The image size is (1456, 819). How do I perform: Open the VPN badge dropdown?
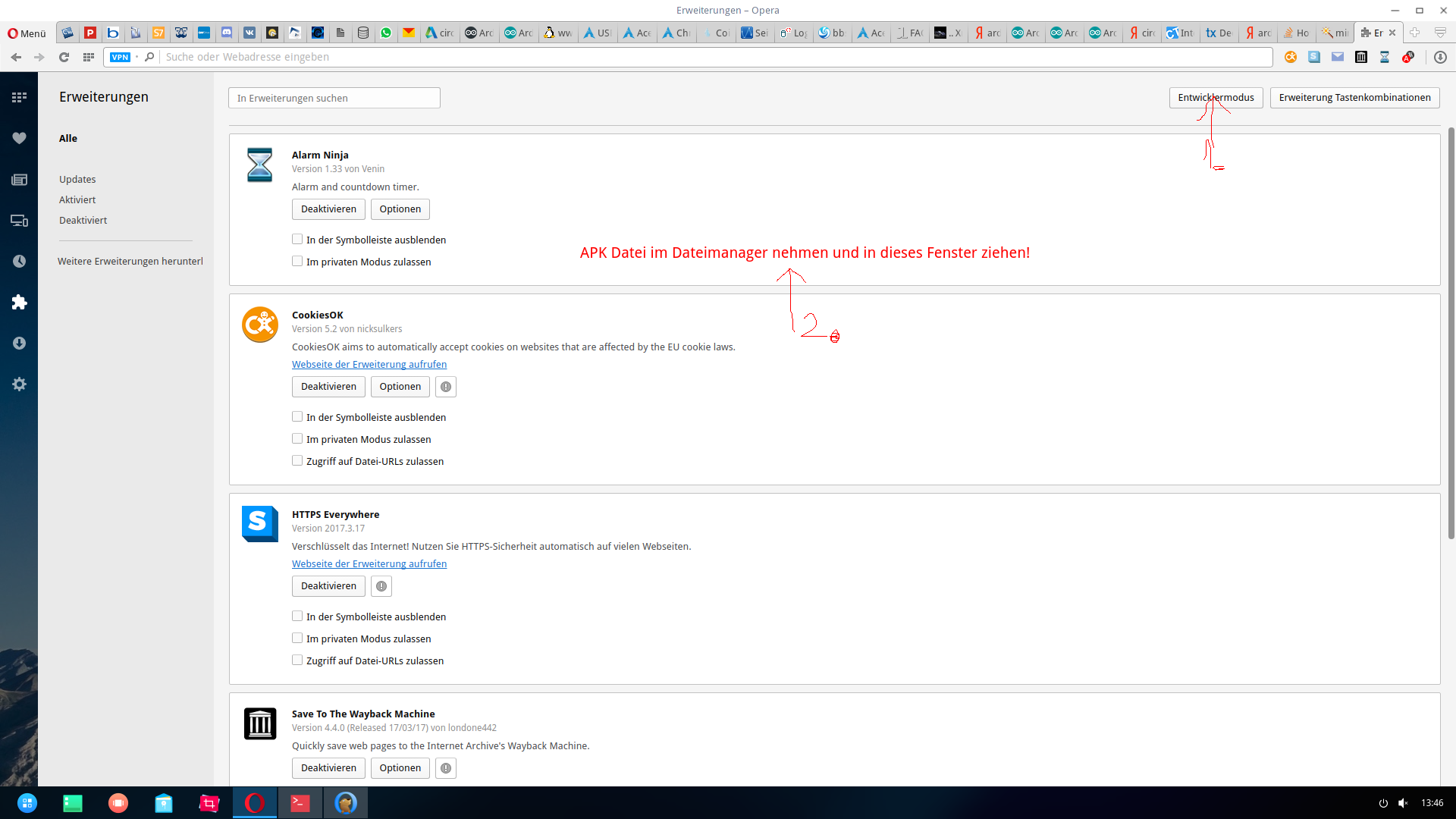tap(121, 57)
